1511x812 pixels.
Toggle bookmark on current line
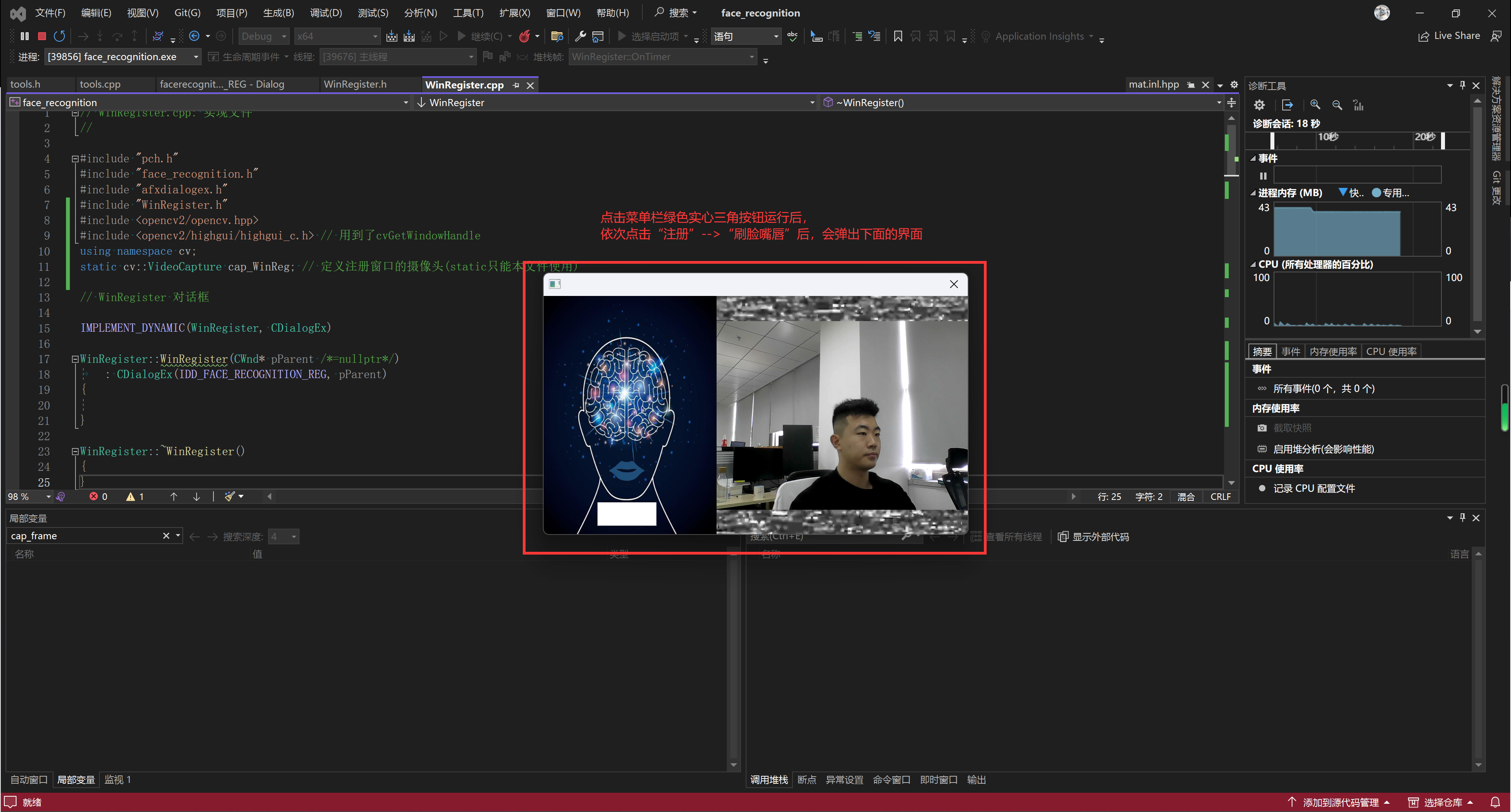(897, 37)
